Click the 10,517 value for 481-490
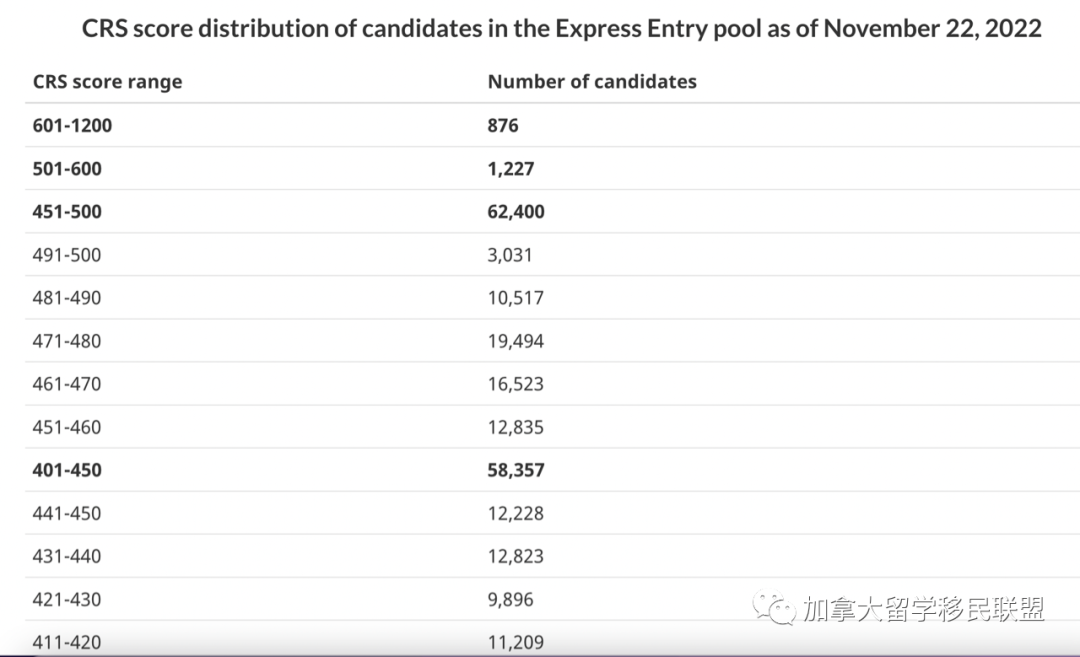This screenshot has height=657, width=1080. click(x=516, y=298)
